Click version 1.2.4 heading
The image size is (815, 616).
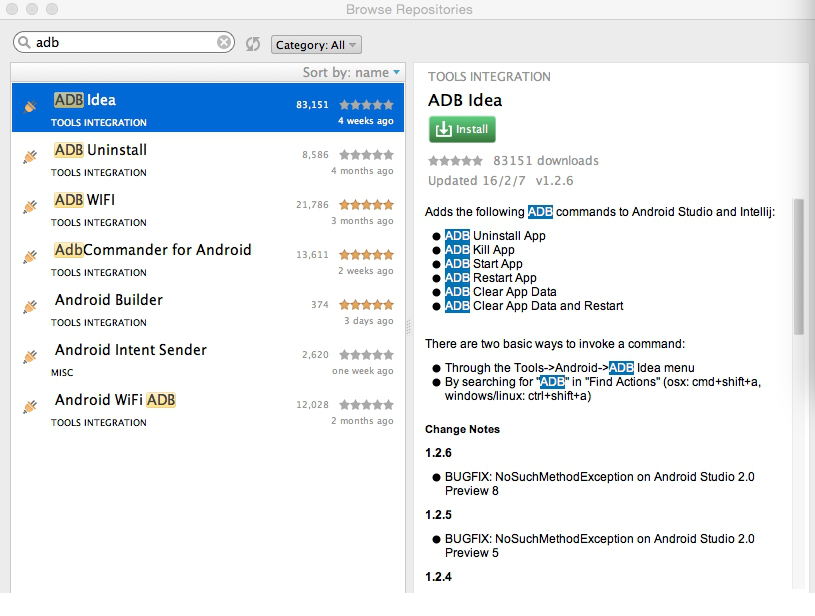438,576
